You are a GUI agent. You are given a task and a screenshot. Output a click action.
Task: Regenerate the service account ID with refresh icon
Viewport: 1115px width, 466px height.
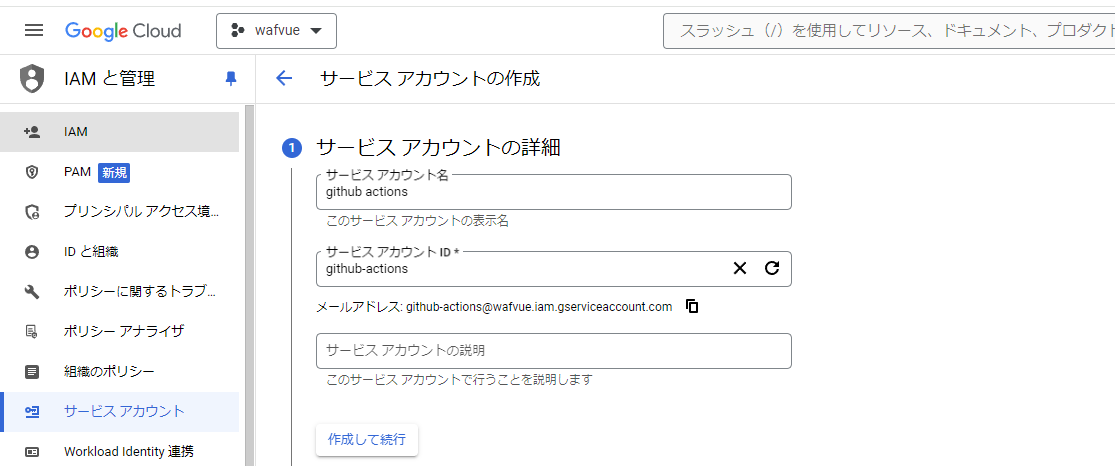point(772,268)
